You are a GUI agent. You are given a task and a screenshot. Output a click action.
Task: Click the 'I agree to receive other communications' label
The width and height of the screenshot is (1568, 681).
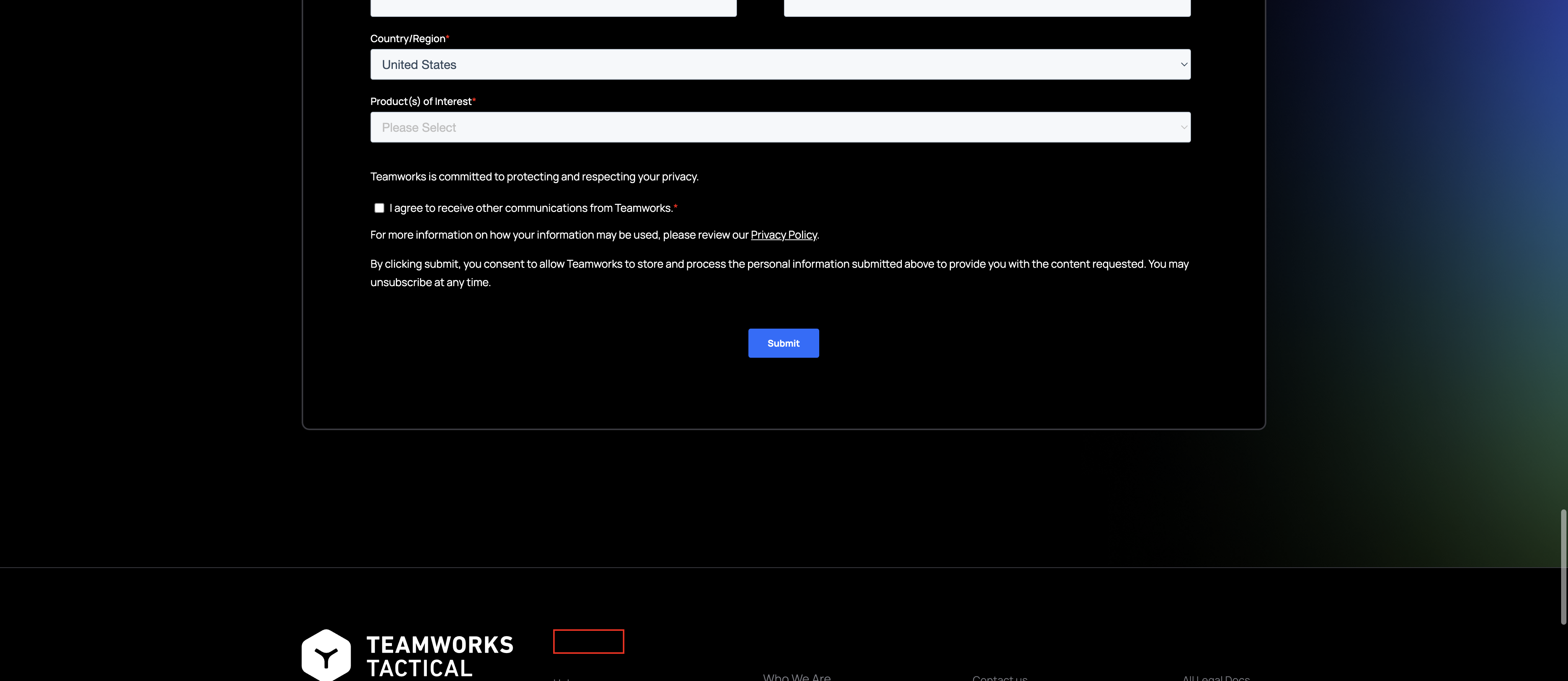[x=531, y=208]
